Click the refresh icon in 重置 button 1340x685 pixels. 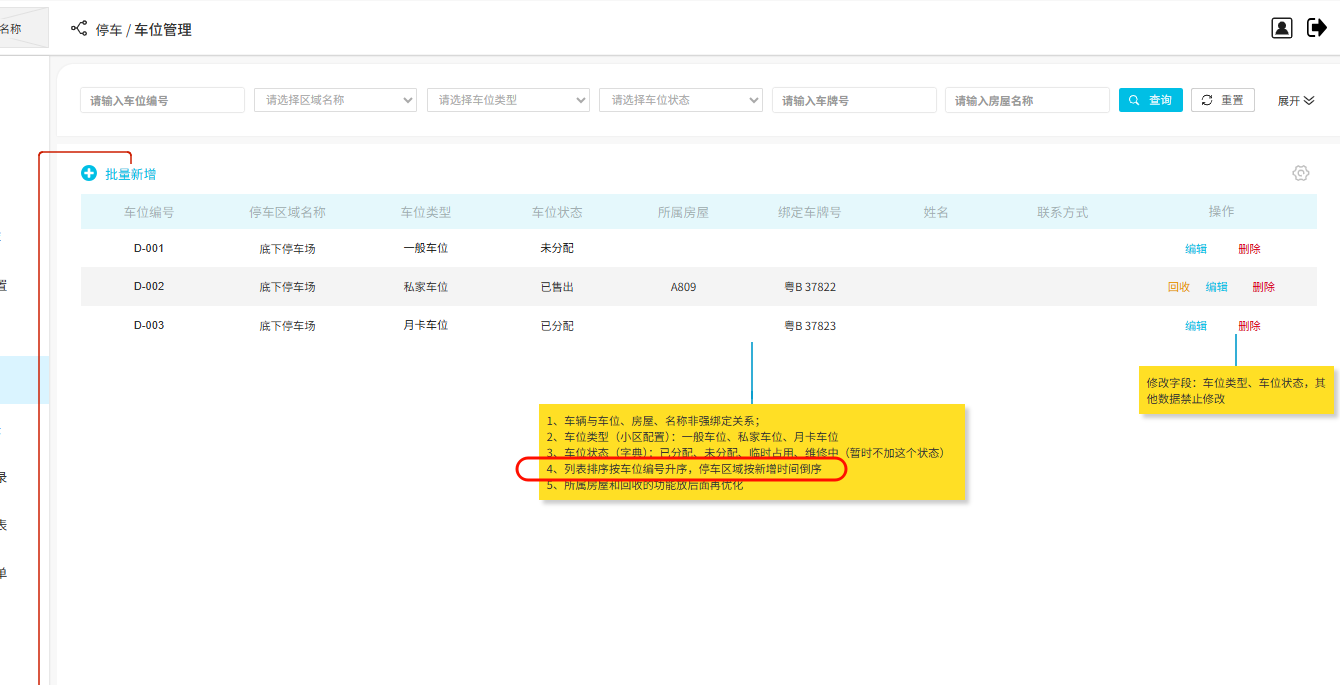(x=1207, y=100)
